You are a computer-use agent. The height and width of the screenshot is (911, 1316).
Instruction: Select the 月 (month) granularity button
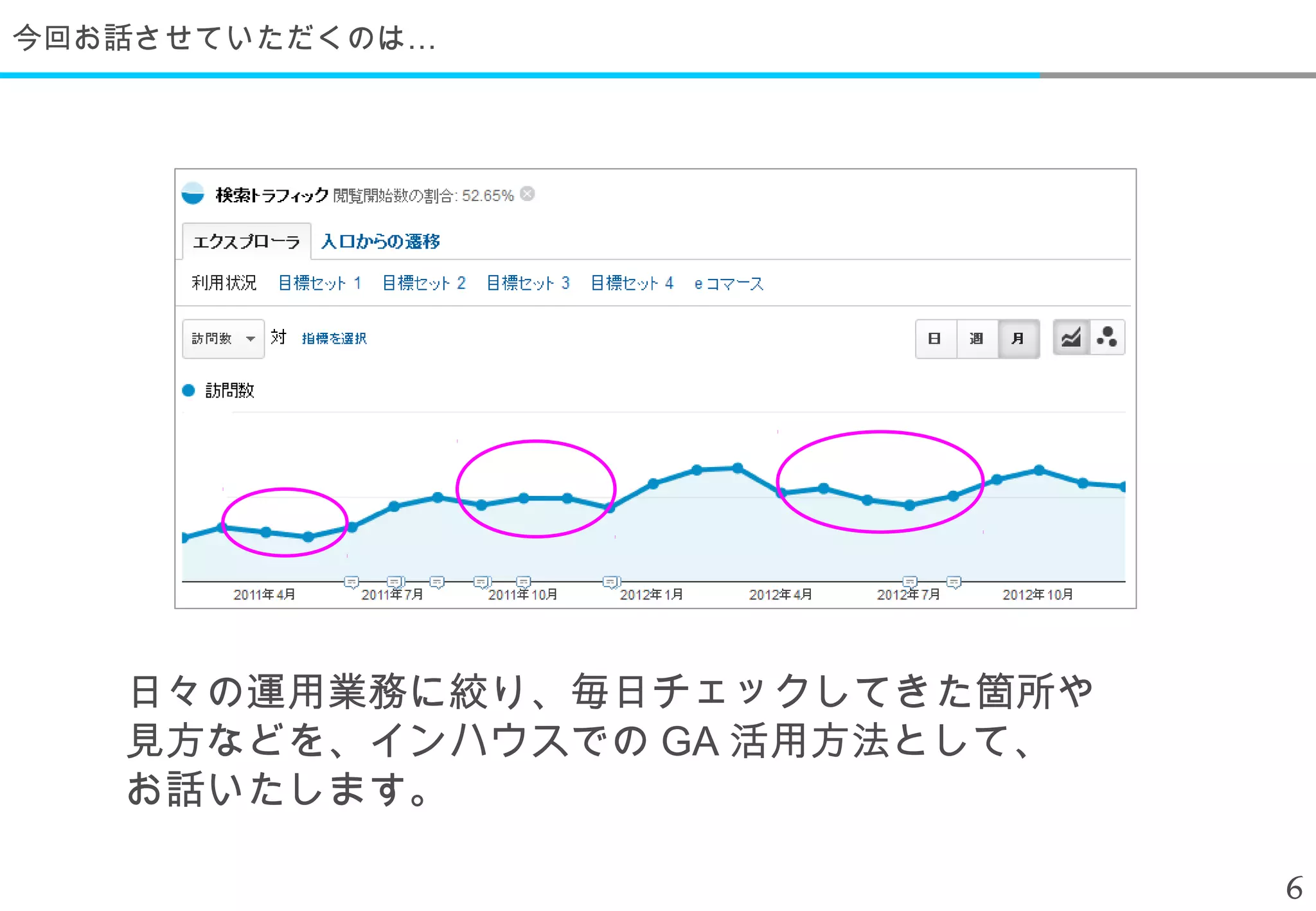1018,339
